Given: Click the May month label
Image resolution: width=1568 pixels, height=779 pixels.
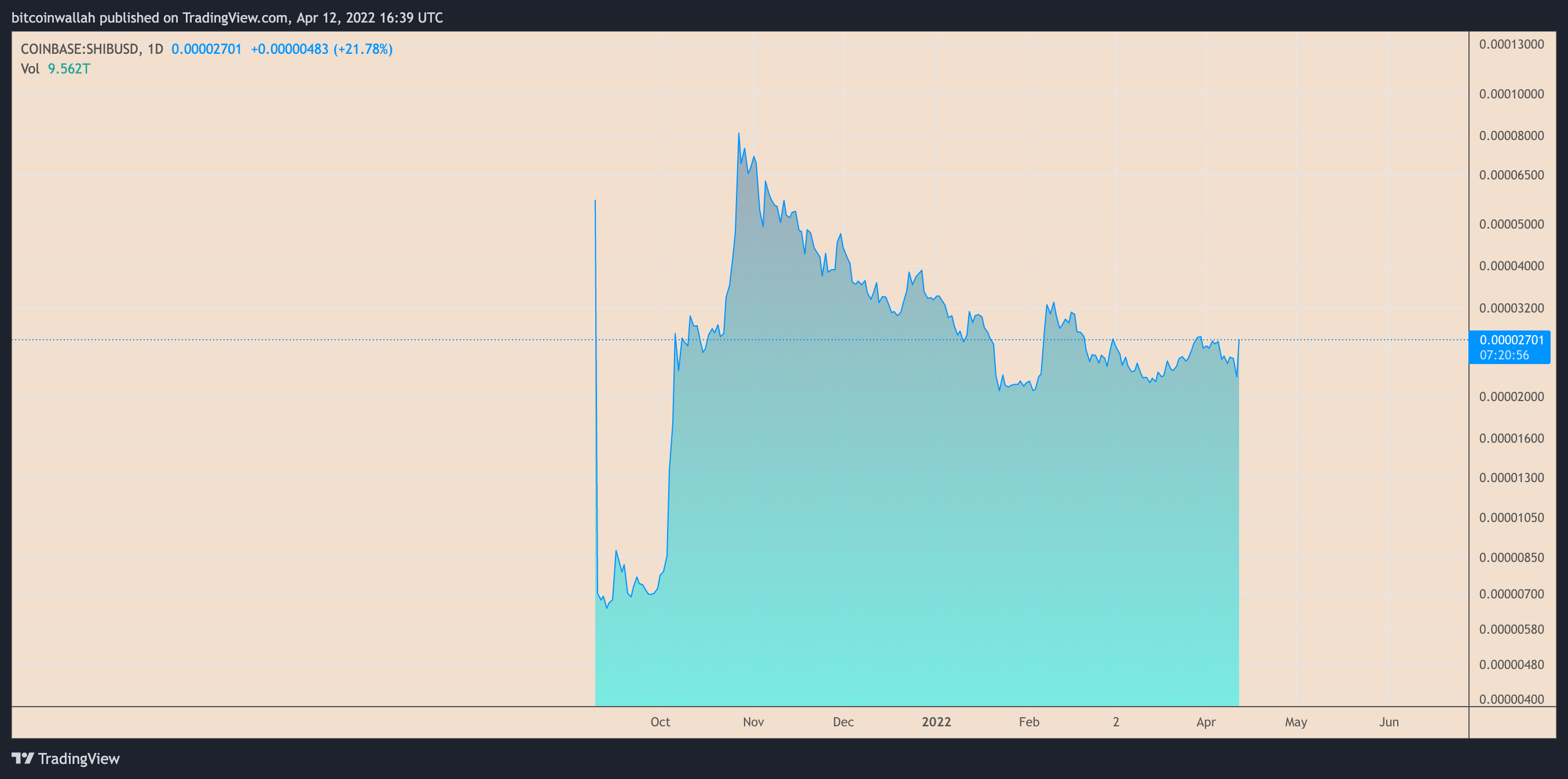Looking at the screenshot, I should coord(1296,722).
